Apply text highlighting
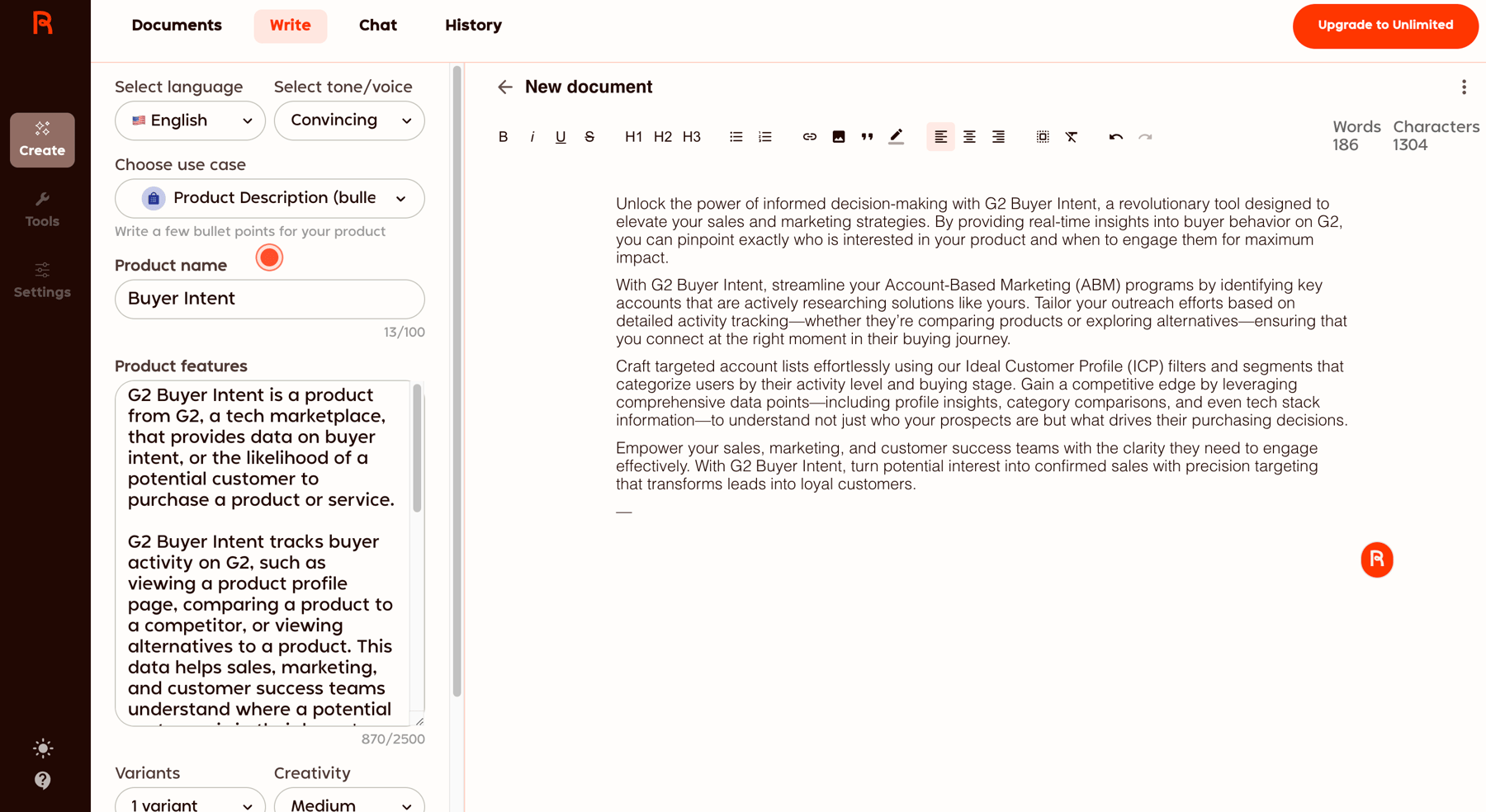This screenshot has width=1486, height=812. pyautogui.click(x=896, y=136)
